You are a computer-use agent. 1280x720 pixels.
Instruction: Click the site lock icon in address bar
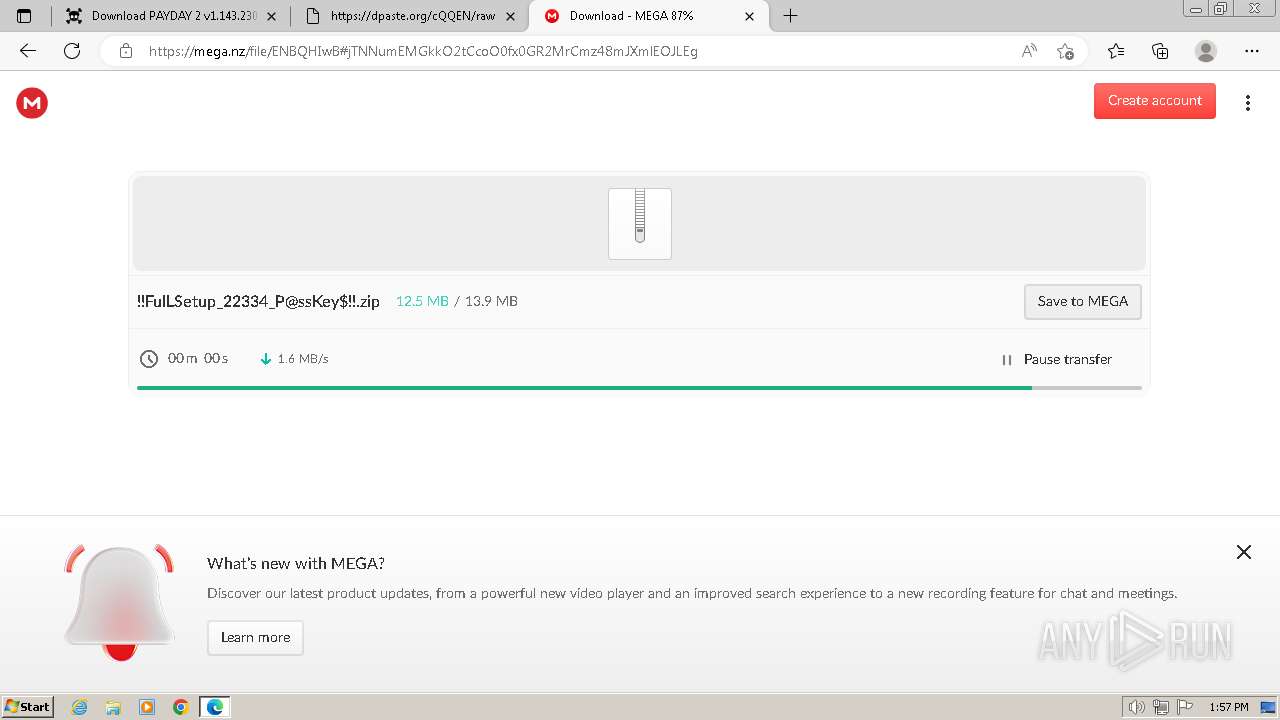click(126, 51)
